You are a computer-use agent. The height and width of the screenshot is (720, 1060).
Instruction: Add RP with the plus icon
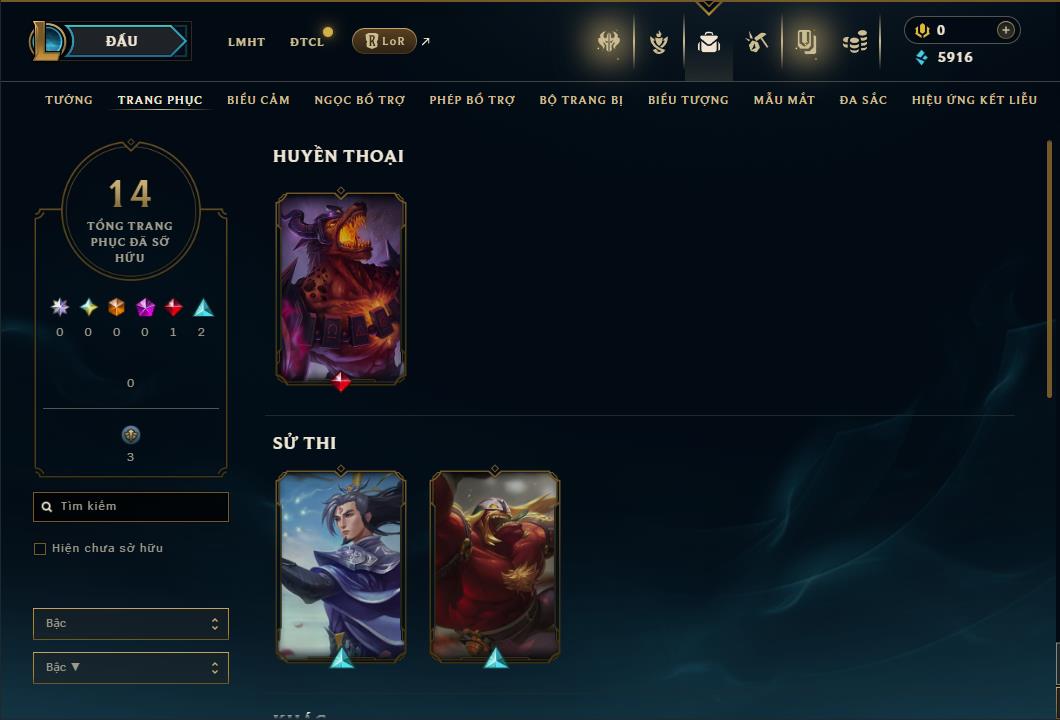[1005, 30]
